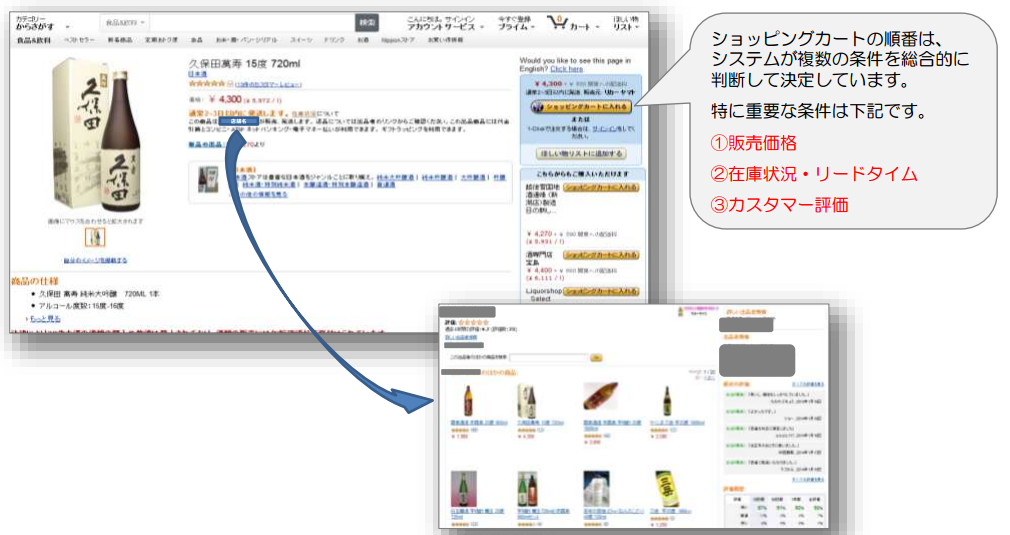Click the 日本酒 category link under title
The width and height of the screenshot is (1010, 535).
tap(198, 74)
